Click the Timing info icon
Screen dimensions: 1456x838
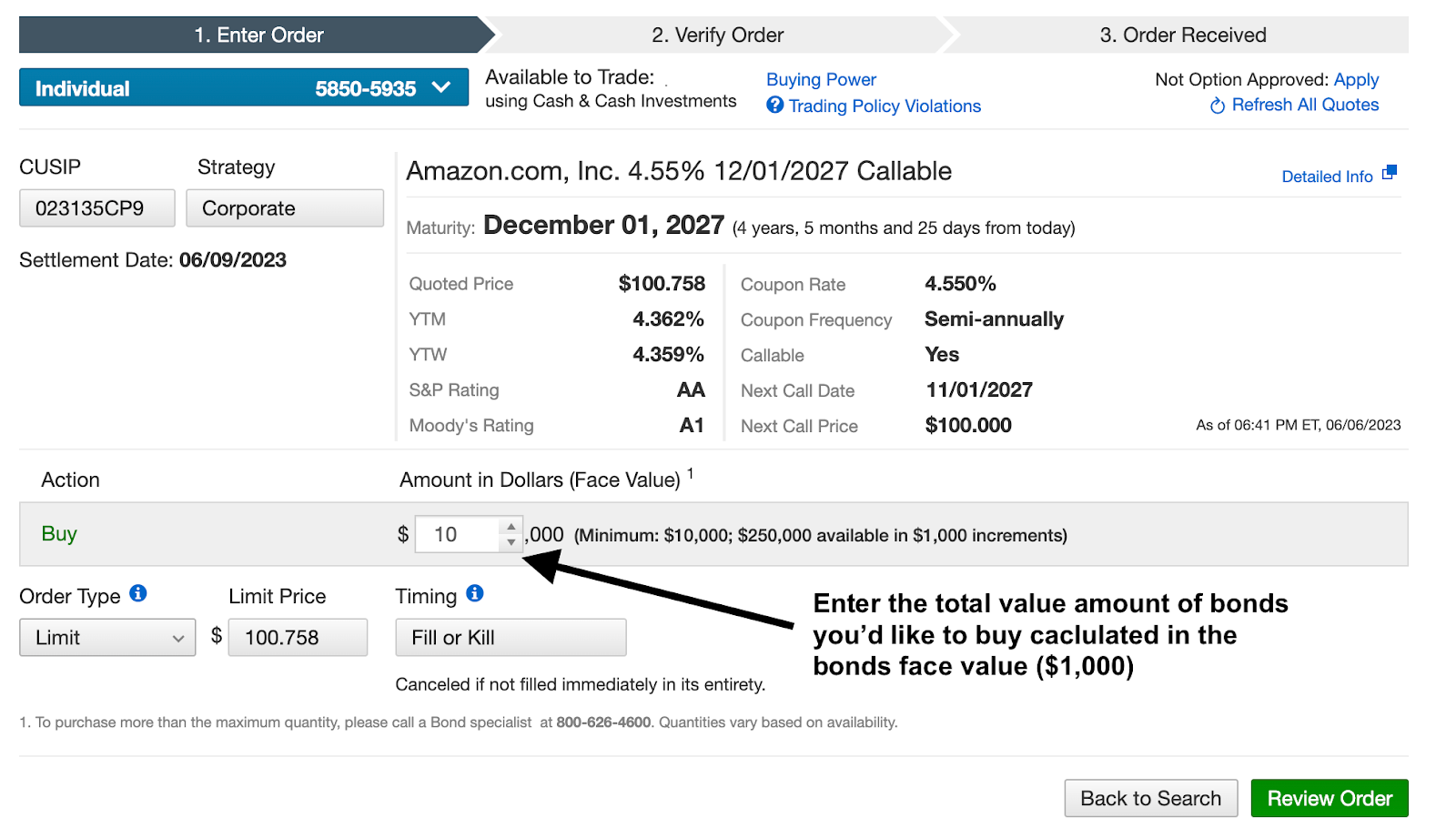pyautogui.click(x=475, y=593)
